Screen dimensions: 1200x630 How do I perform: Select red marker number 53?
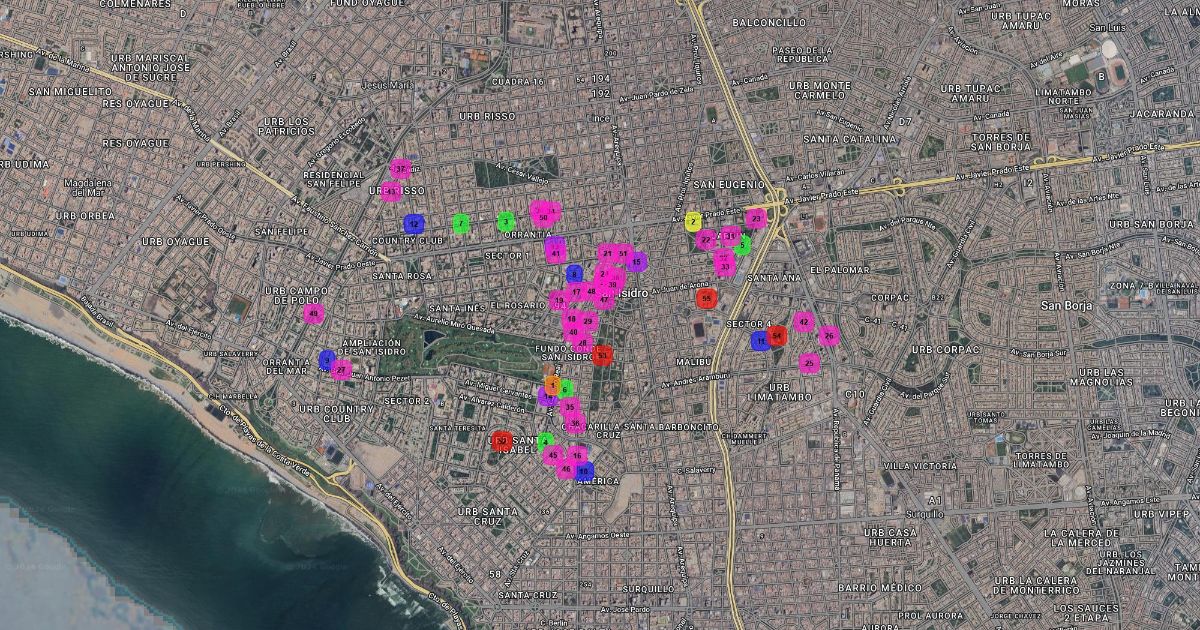[602, 355]
